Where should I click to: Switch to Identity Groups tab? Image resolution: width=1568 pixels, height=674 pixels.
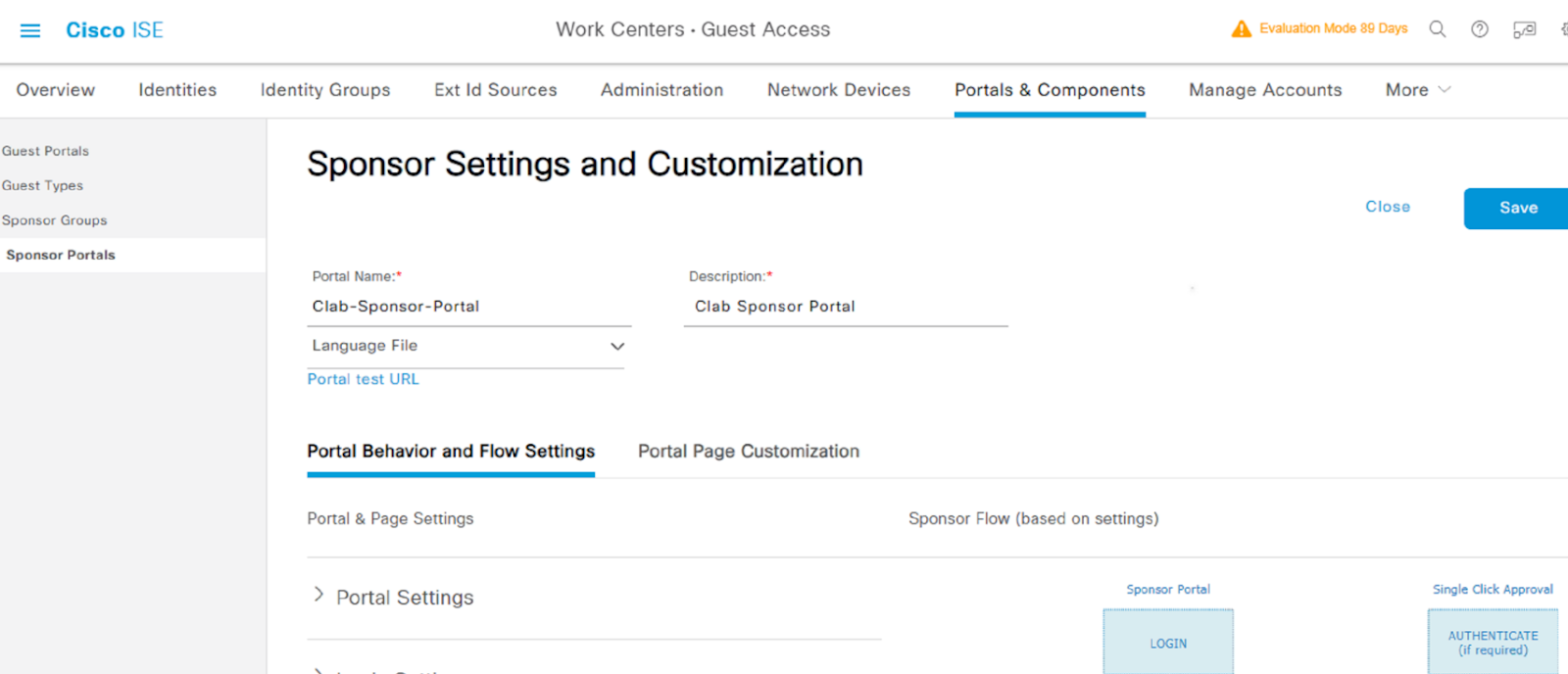pos(325,90)
